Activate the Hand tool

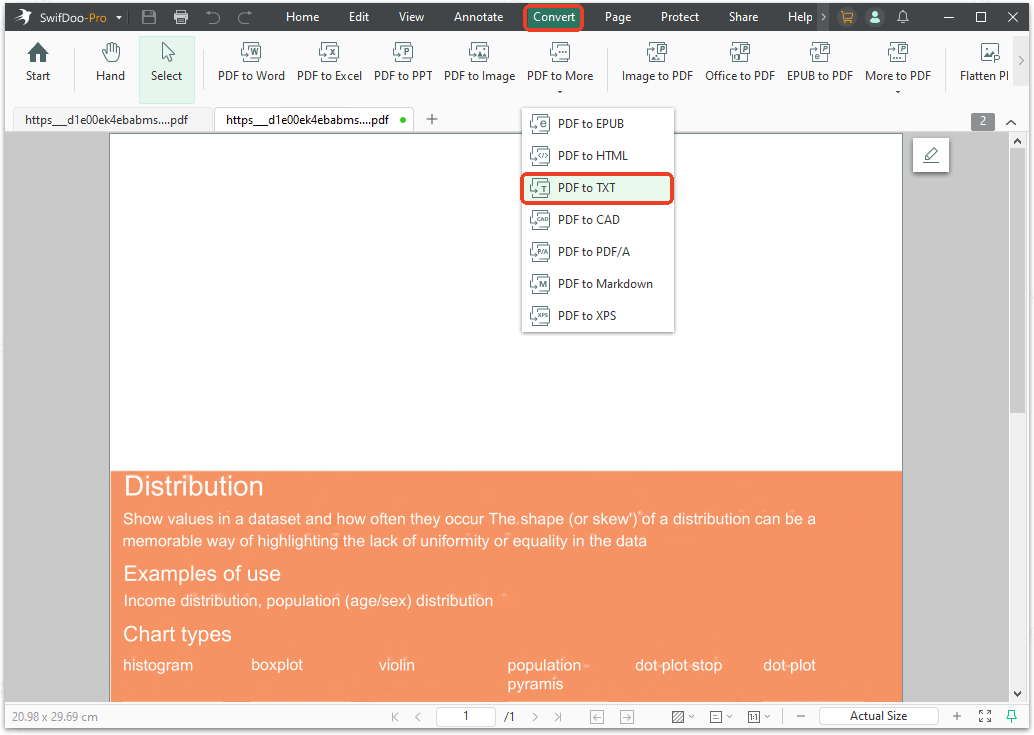point(110,62)
